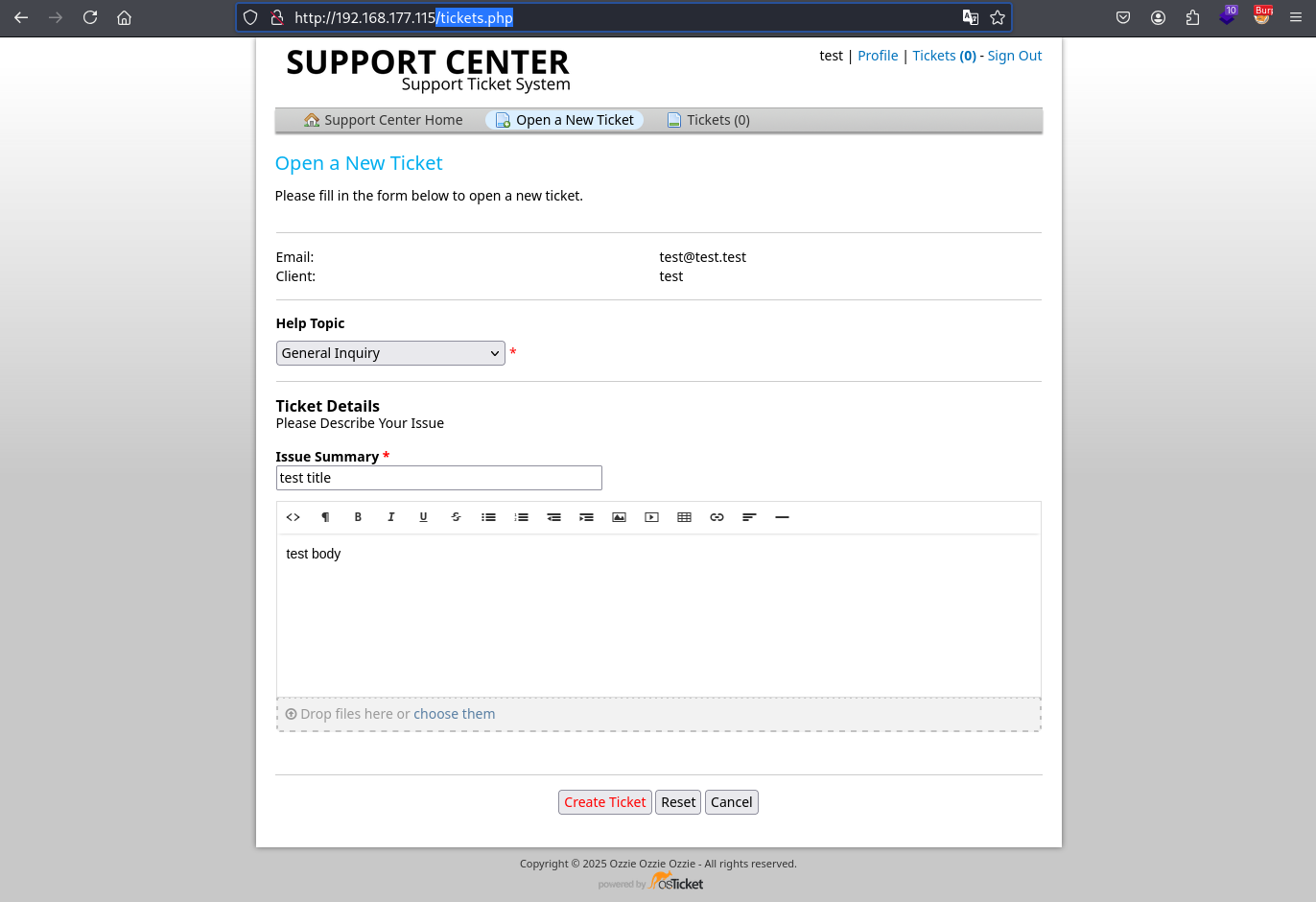
Task: Apply bold formatting in editor toolbar
Action: point(358,517)
